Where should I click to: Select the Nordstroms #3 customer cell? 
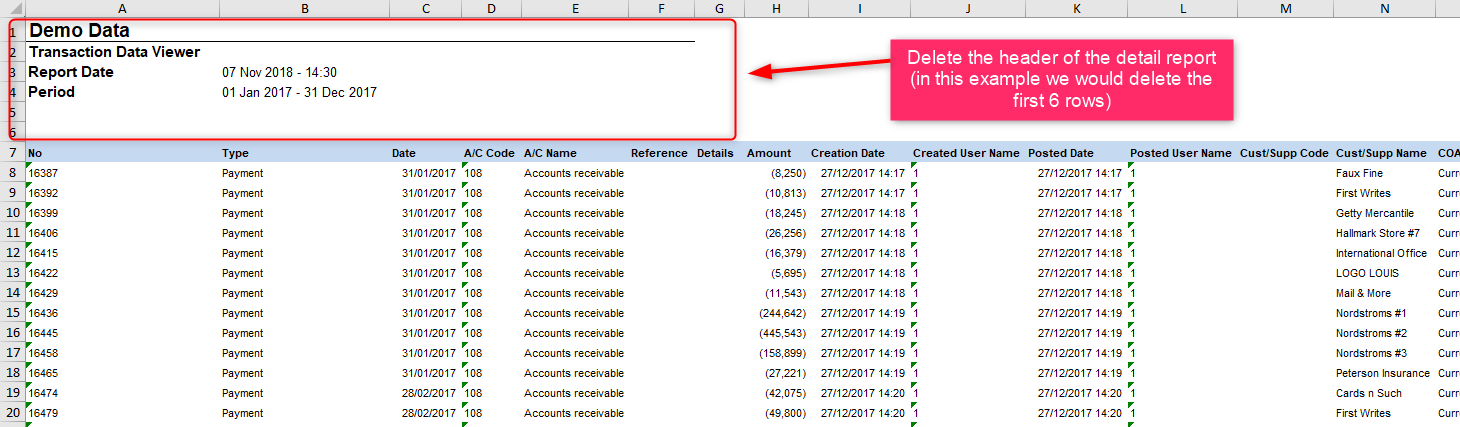[1383, 353]
